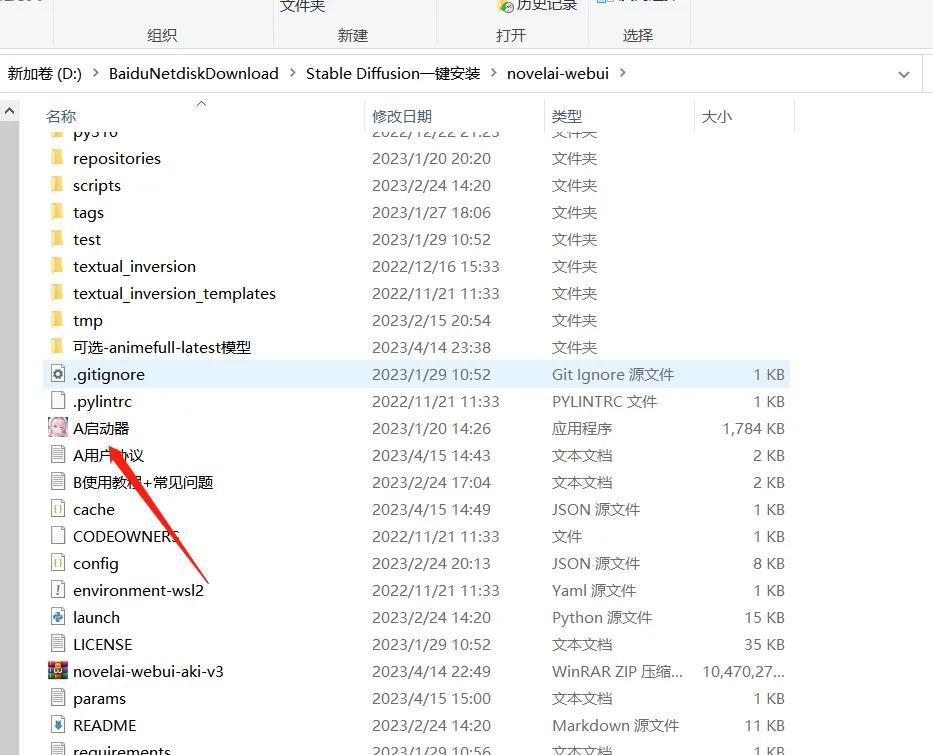
Task: Select the README Markdown file icon
Action: 58,724
